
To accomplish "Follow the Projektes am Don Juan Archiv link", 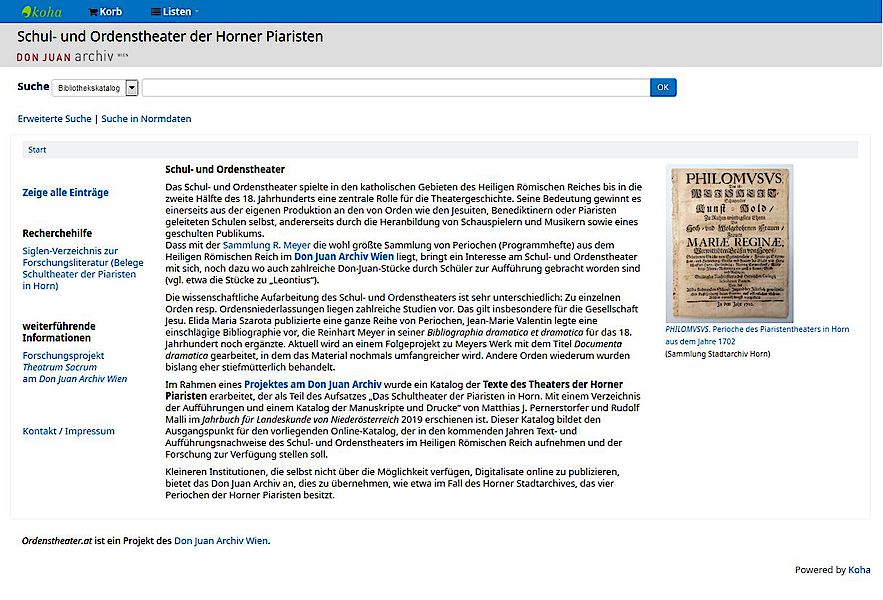I will [x=313, y=385].
